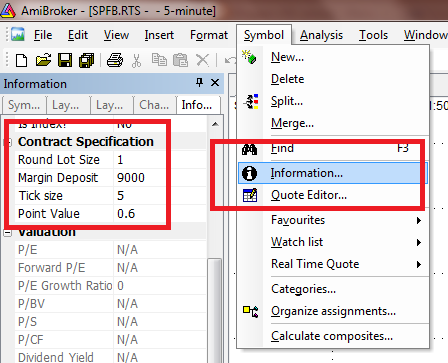Click the Forward P/E row
Viewport: 448px width, 363px height.
tap(110, 268)
